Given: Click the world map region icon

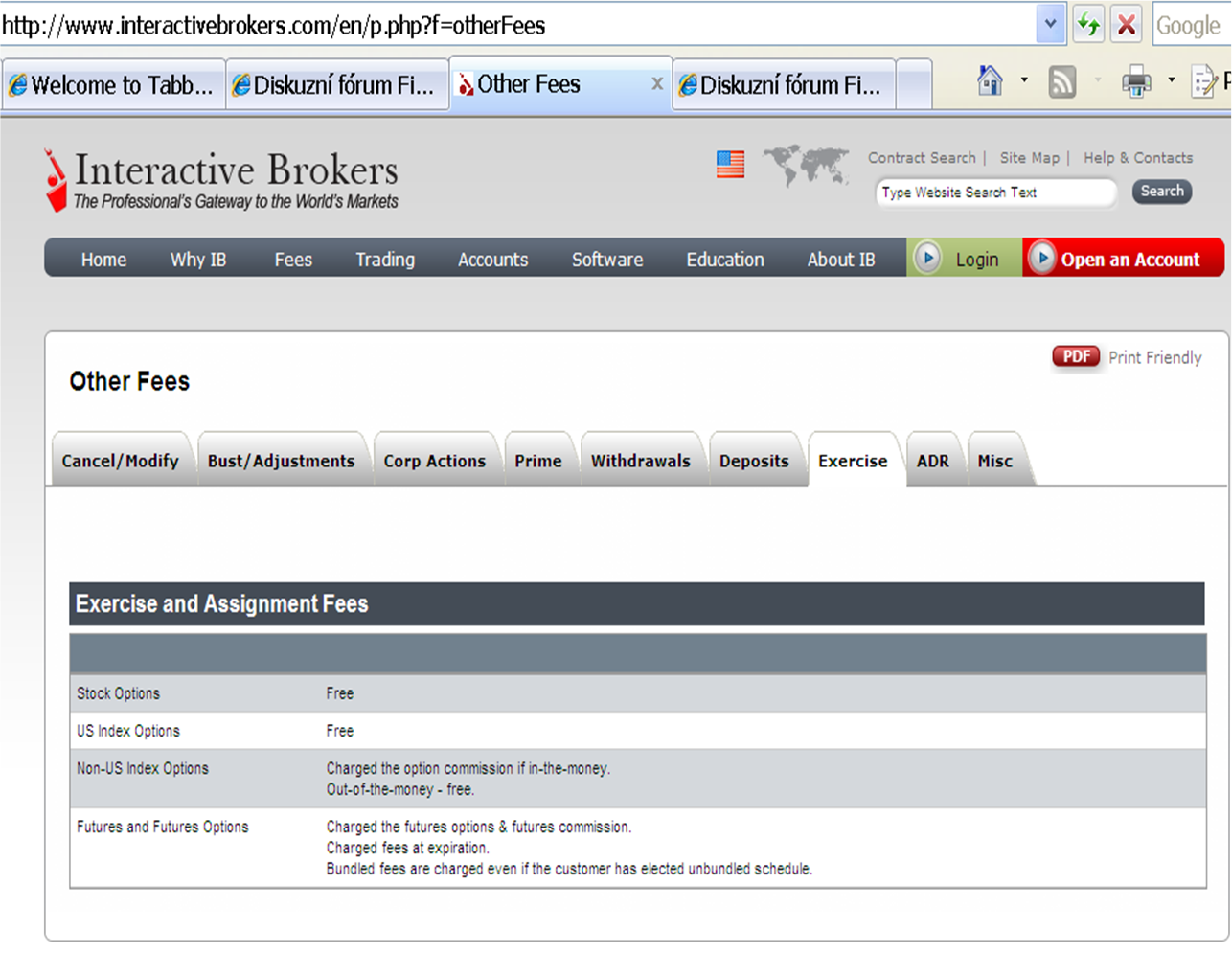Looking at the screenshot, I should click(806, 165).
